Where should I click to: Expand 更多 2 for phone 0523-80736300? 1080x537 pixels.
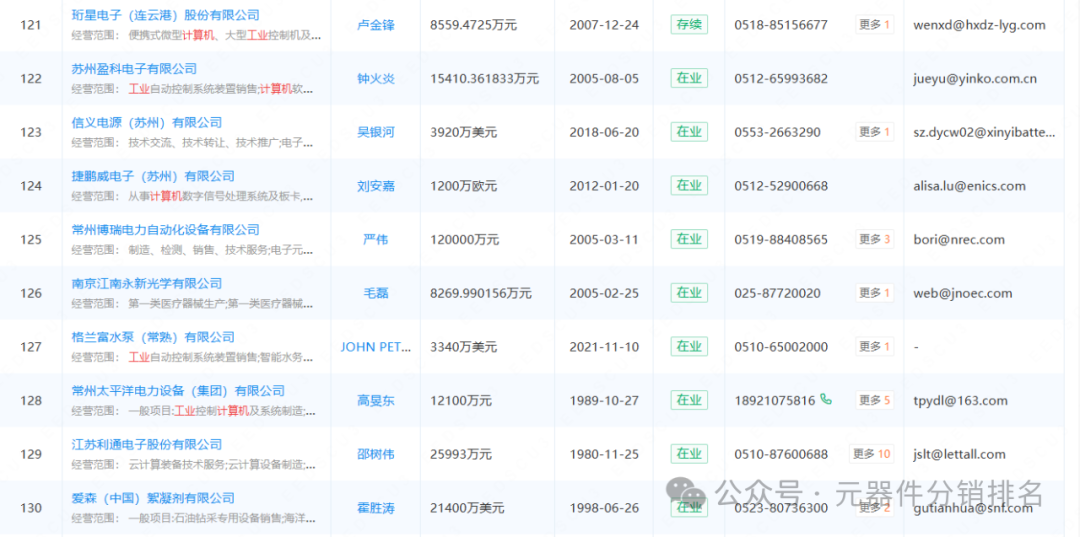[875, 507]
